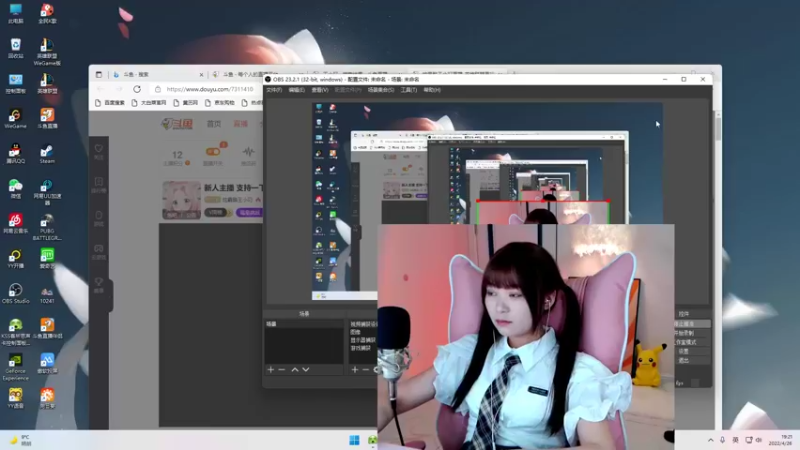800x450 pixels.
Task: Open the 回收站 (Recycle Bin) icon
Action: pos(15,48)
